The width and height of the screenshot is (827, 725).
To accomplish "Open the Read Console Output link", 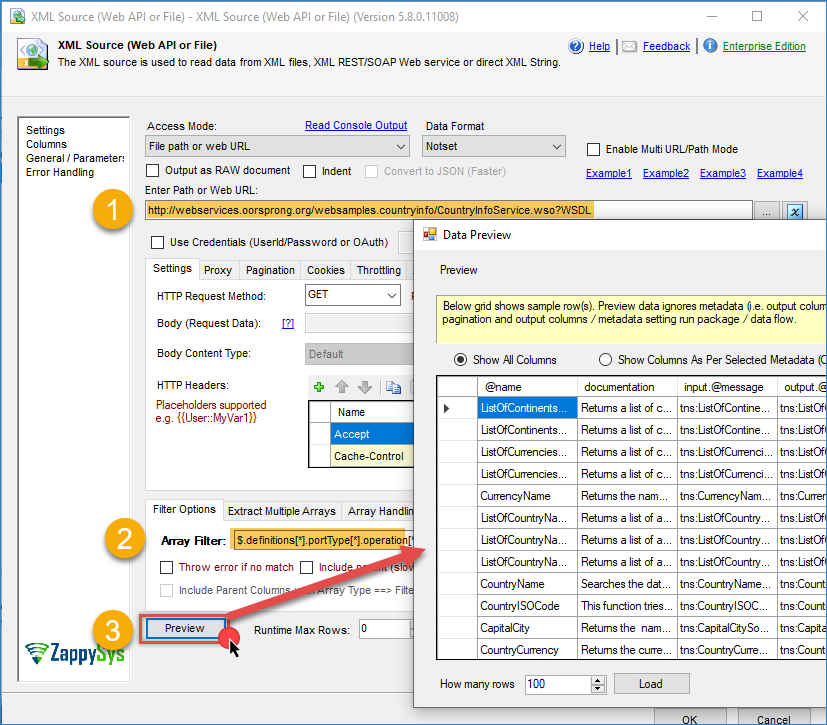I will (x=356, y=126).
